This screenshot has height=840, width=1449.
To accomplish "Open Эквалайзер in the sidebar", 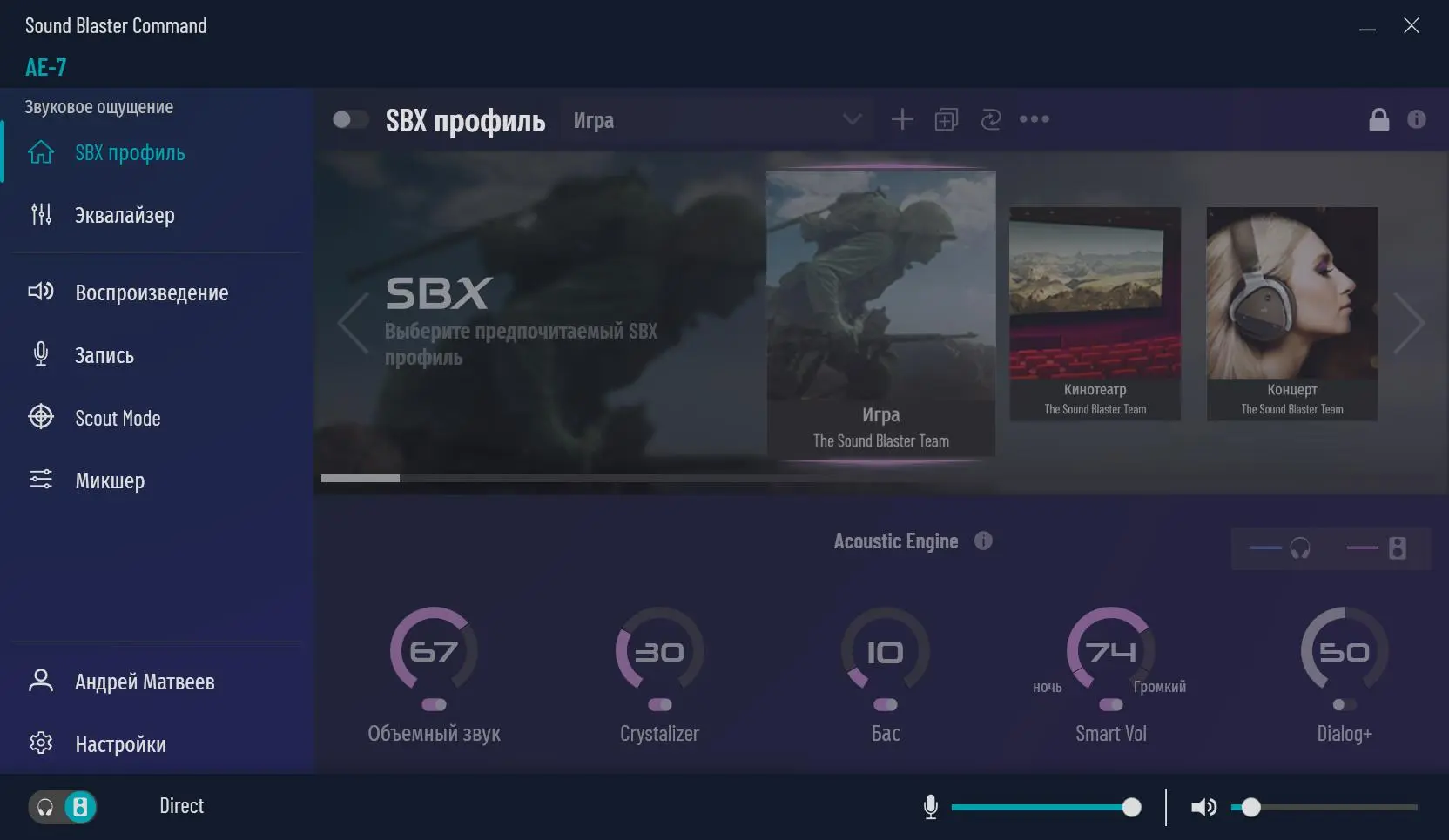I will point(157,215).
